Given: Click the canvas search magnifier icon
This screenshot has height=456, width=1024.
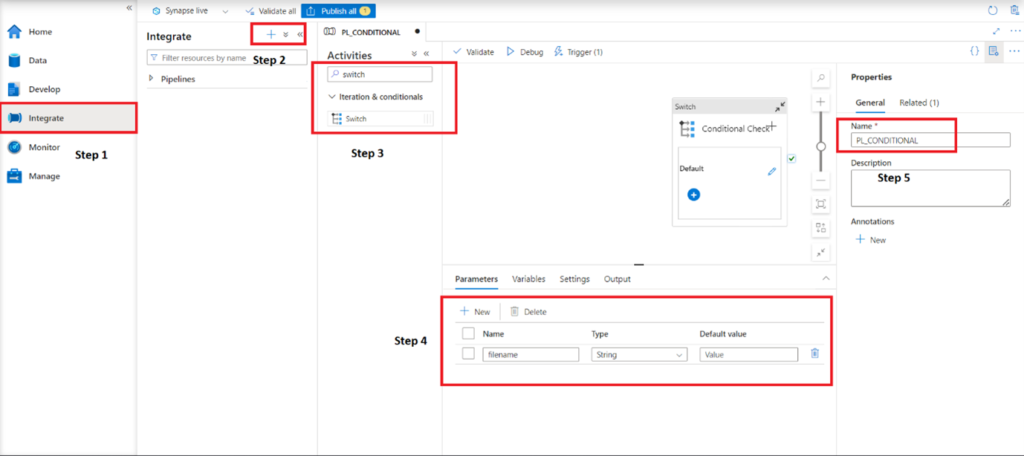Looking at the screenshot, I should [x=820, y=78].
